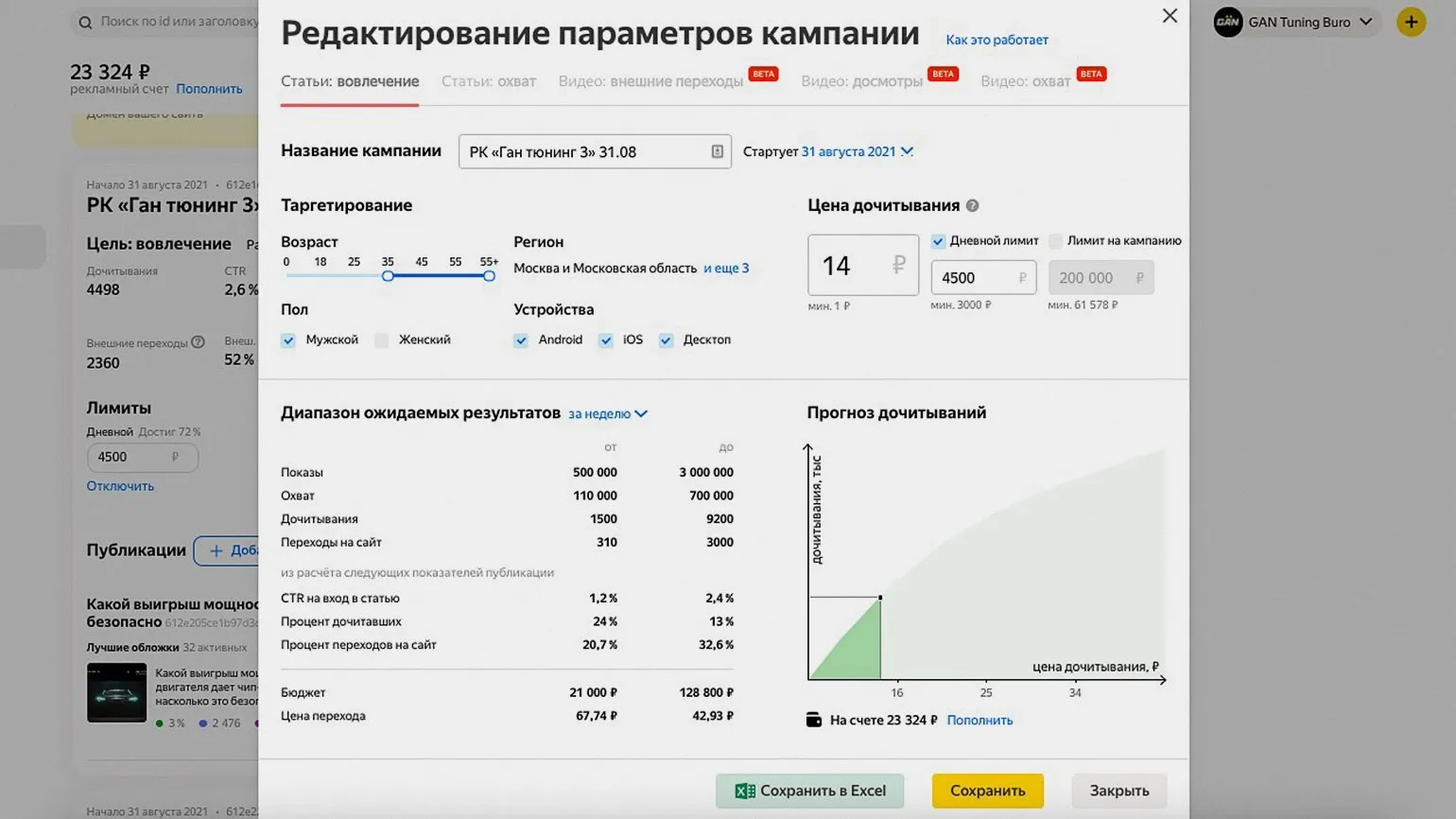Expand the за неделю period dropdown
The image size is (1456, 819).
607,413
